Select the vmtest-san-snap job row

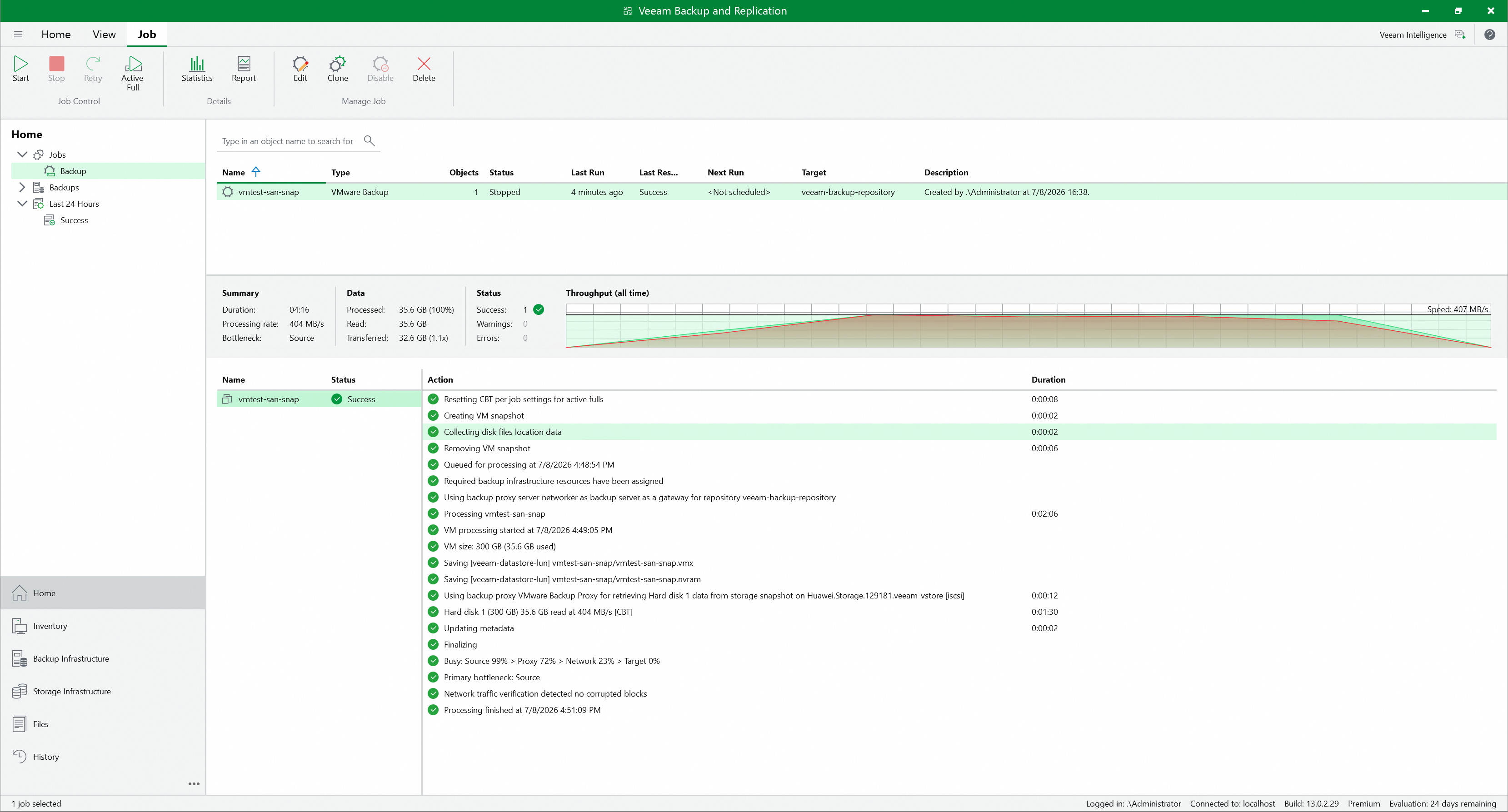point(862,192)
